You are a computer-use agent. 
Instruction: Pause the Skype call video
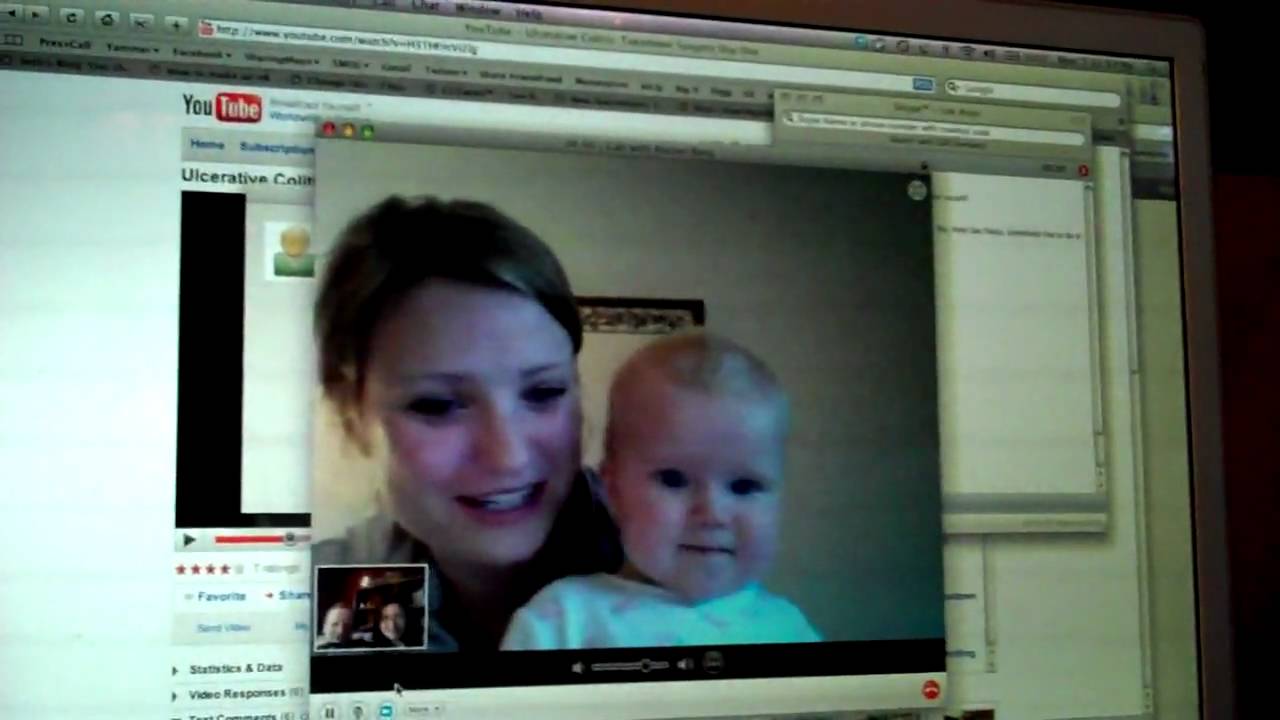(x=329, y=712)
